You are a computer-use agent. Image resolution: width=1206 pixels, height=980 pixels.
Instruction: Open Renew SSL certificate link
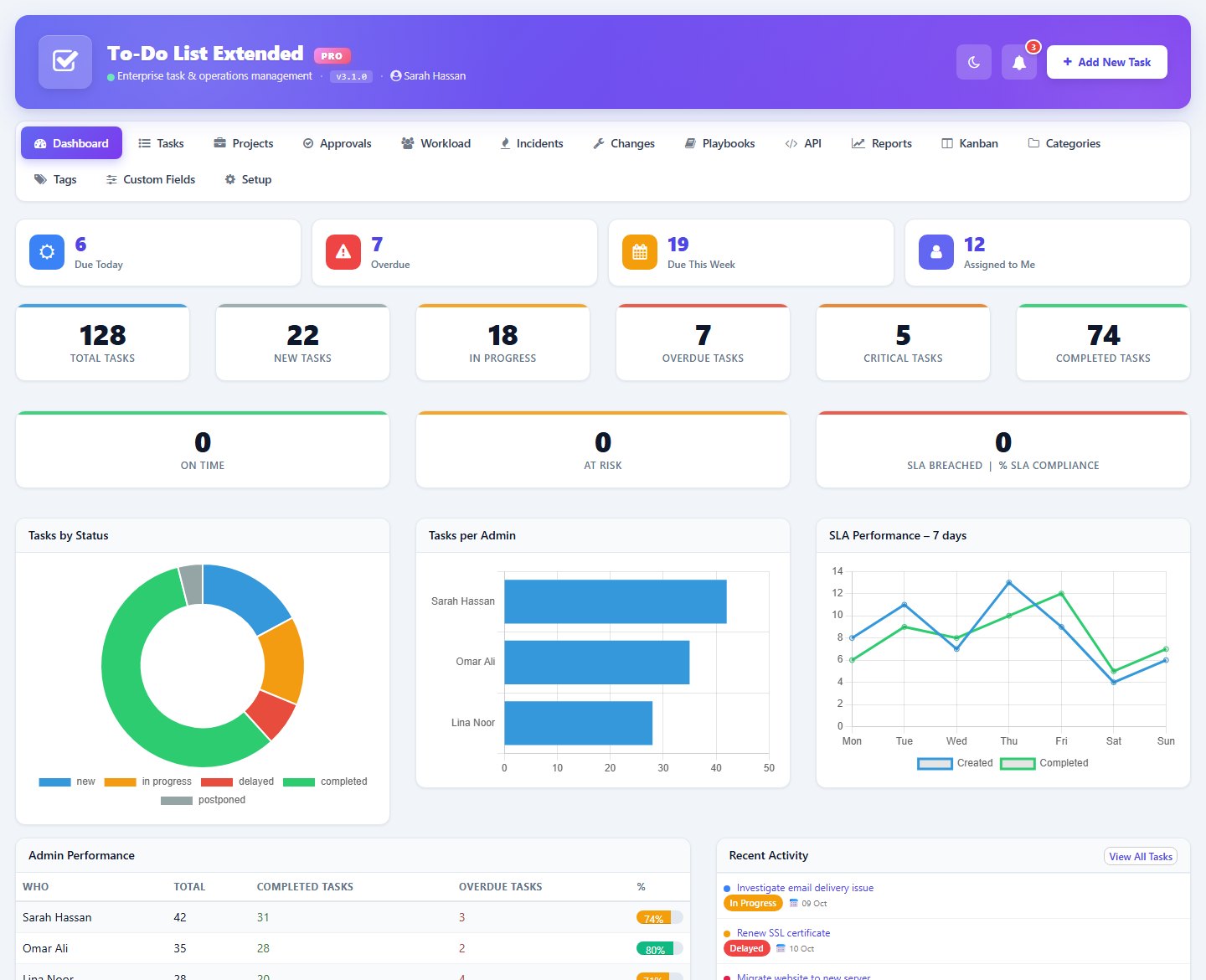783,933
